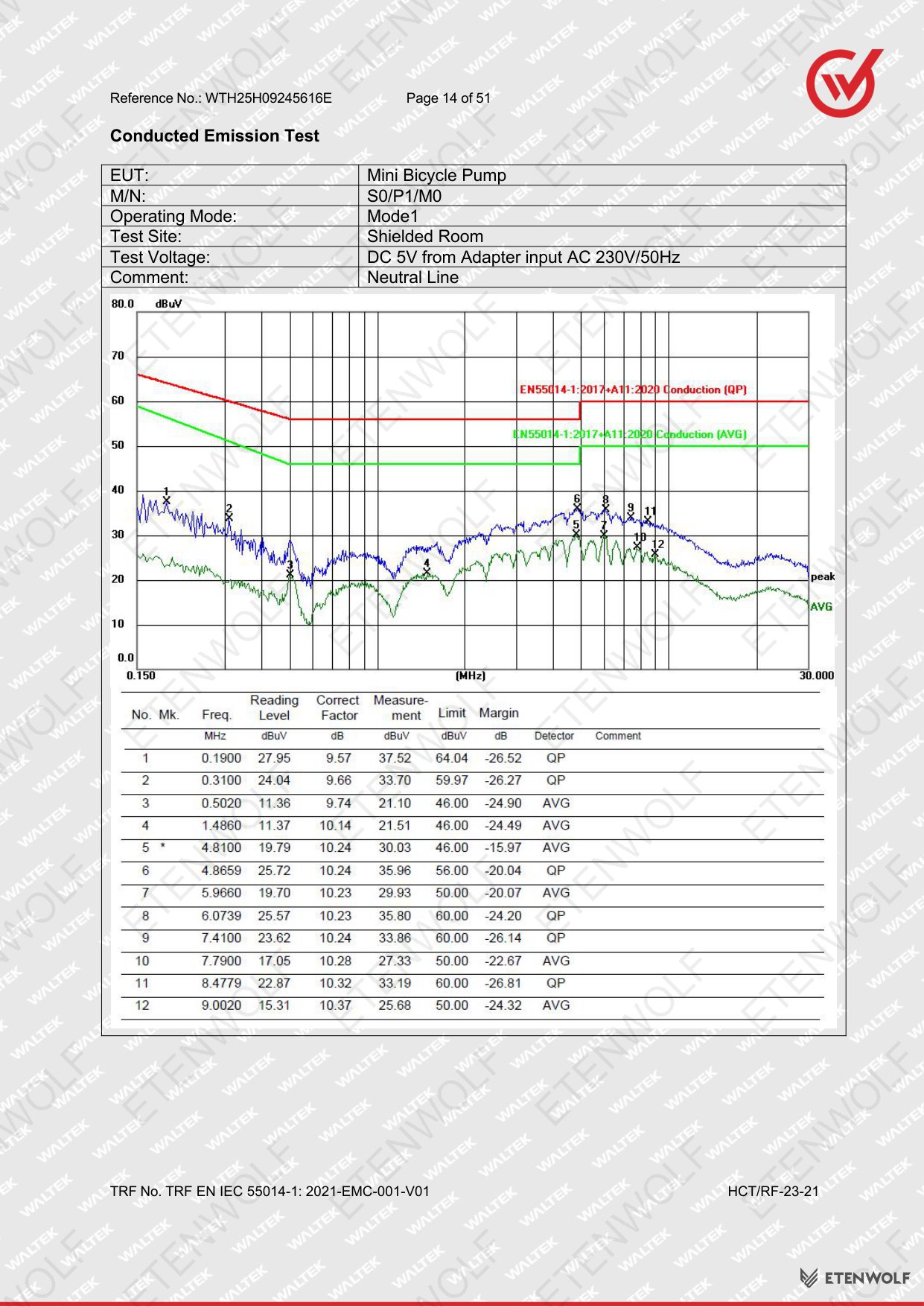The width and height of the screenshot is (924, 1307).
Task: Click marker 1 on the peak trace
Action: tap(167, 500)
